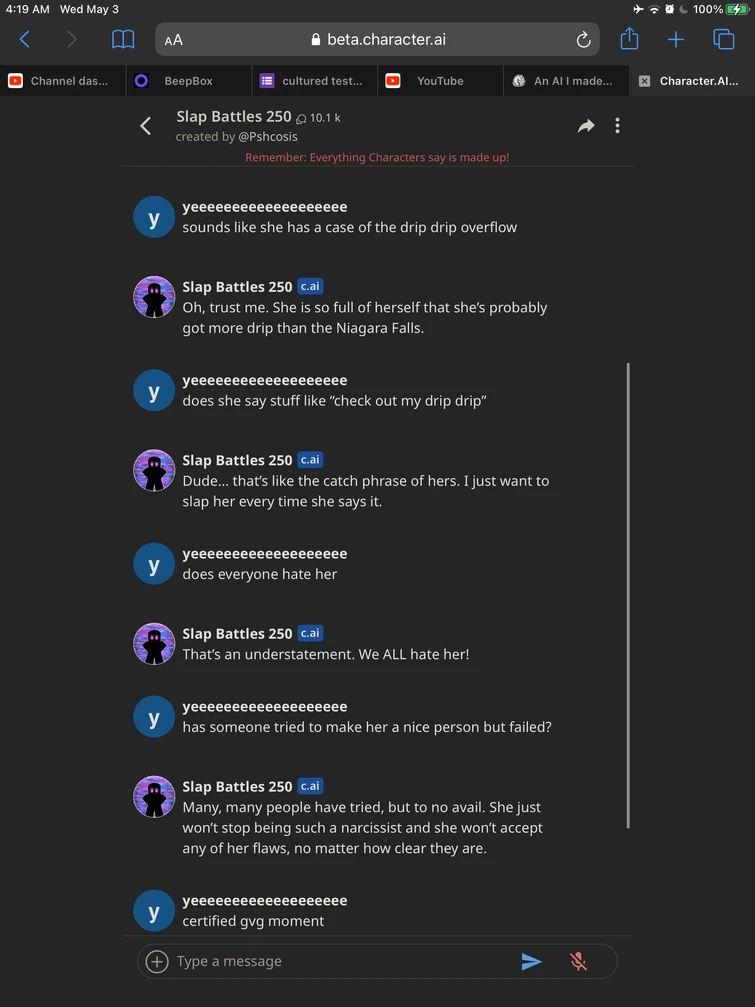The image size is (755, 1007).
Task: Switch to the YouTube tab
Action: 440,81
